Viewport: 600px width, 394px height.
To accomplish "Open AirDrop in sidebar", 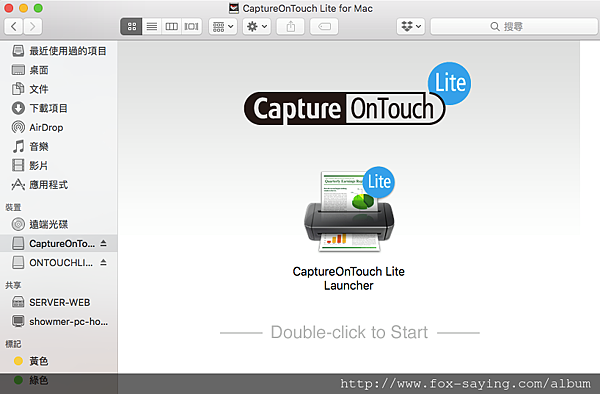I will coord(59,127).
